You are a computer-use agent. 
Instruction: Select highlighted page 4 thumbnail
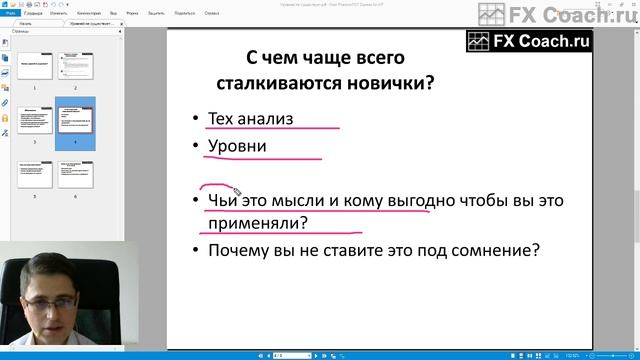click(x=76, y=120)
